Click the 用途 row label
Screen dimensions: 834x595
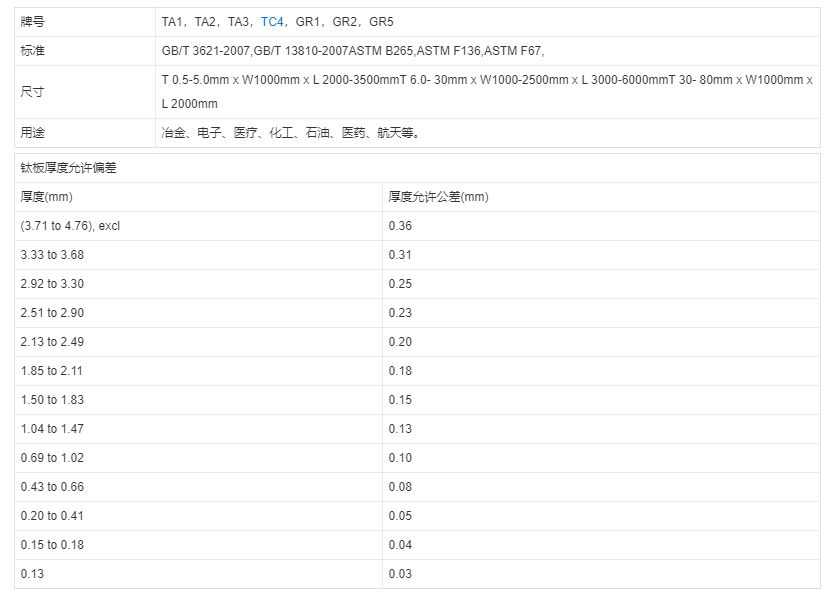pyautogui.click(x=33, y=132)
